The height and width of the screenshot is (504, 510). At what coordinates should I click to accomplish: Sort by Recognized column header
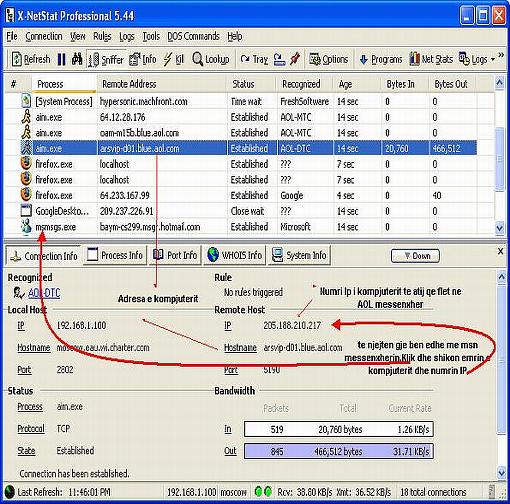click(x=305, y=84)
